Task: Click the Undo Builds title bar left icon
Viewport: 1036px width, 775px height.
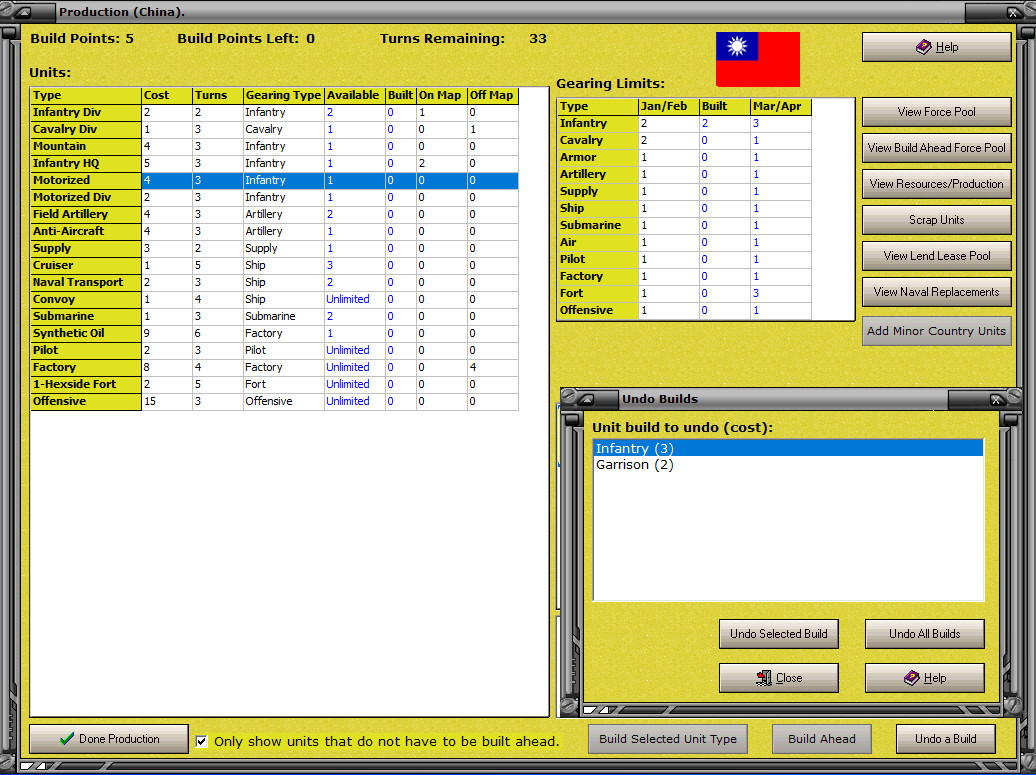Action: [x=585, y=399]
